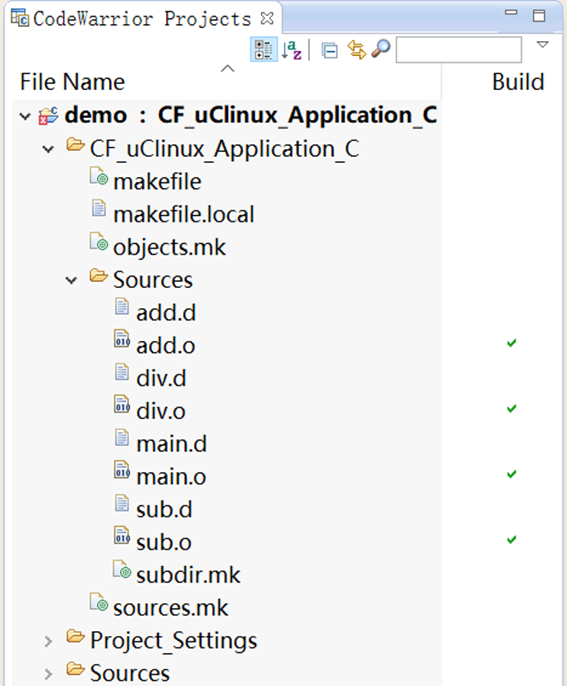Toggle the tree/flat view mode icon
This screenshot has width=567, height=686.
coord(263,49)
